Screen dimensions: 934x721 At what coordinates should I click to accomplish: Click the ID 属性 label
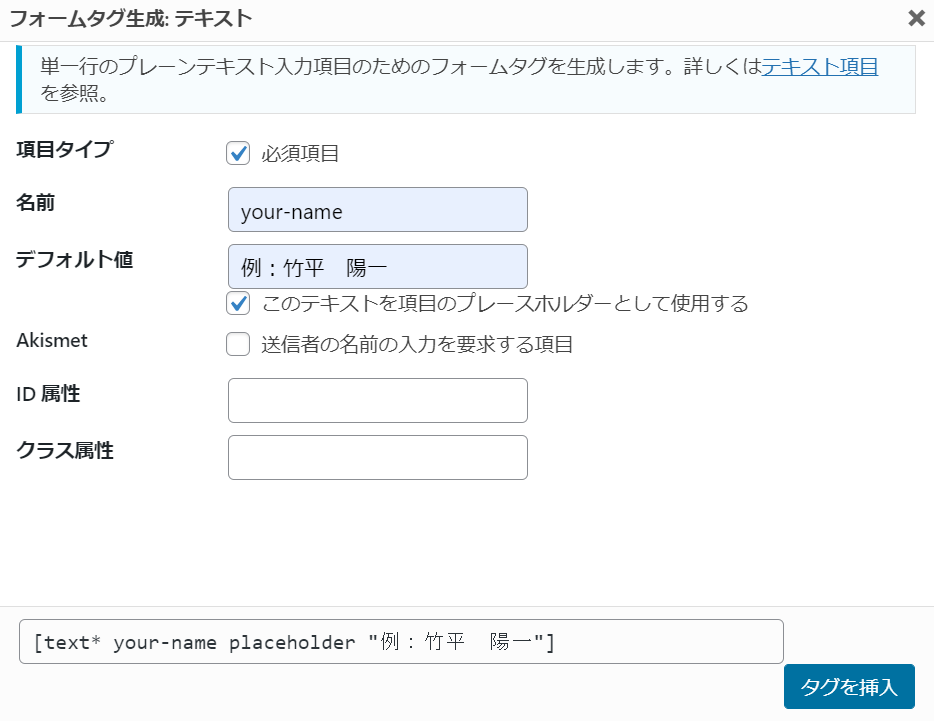pos(48,394)
